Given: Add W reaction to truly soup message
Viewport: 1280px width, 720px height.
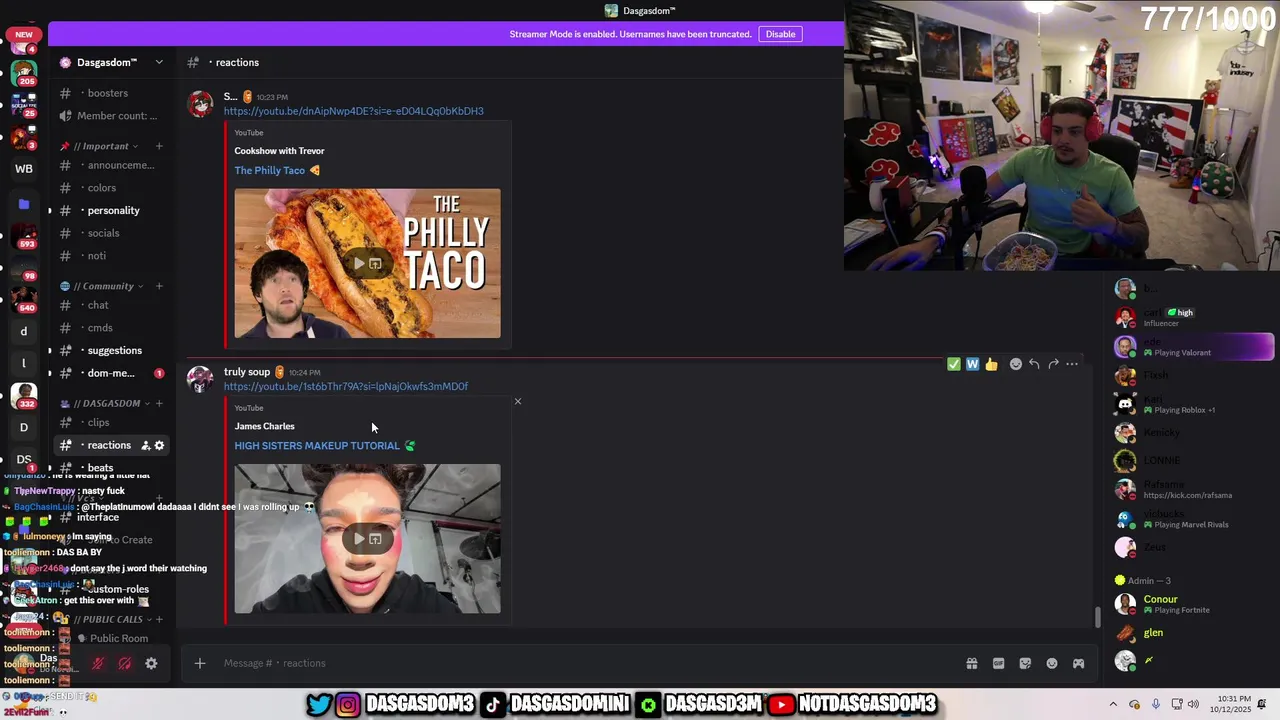Looking at the screenshot, I should pos(972,364).
